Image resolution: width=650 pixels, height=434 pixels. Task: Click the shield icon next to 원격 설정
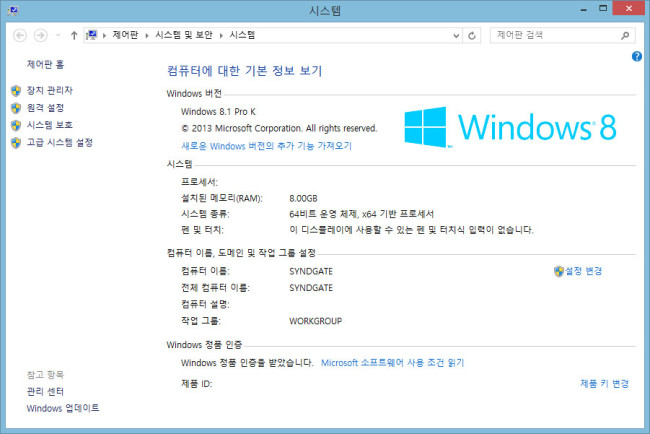click(x=16, y=108)
